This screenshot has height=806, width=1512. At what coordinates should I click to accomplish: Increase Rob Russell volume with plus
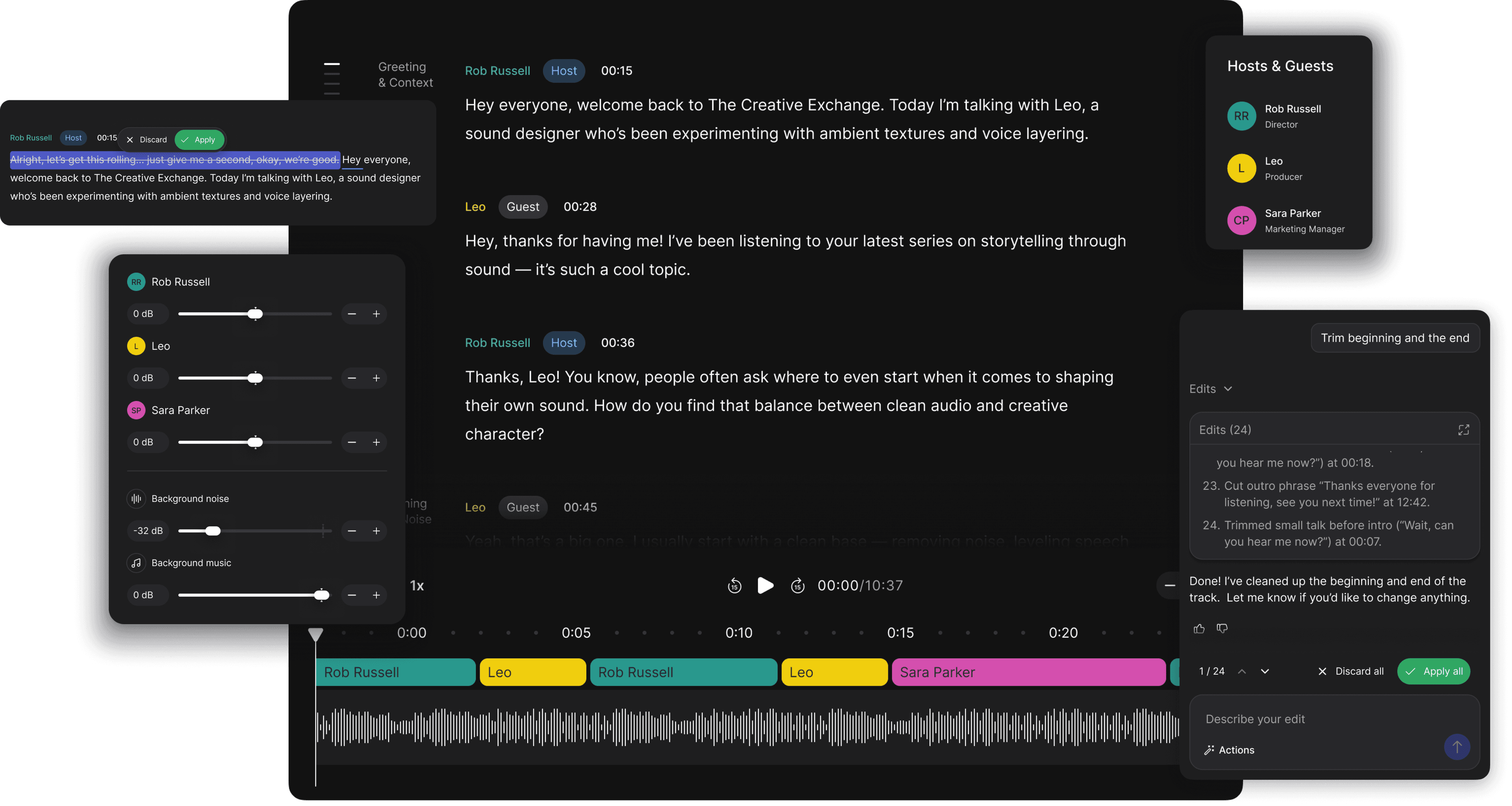(x=376, y=314)
